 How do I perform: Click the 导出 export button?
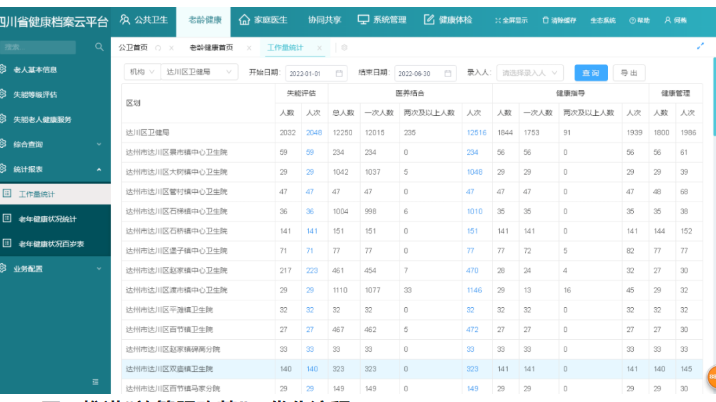(628, 73)
